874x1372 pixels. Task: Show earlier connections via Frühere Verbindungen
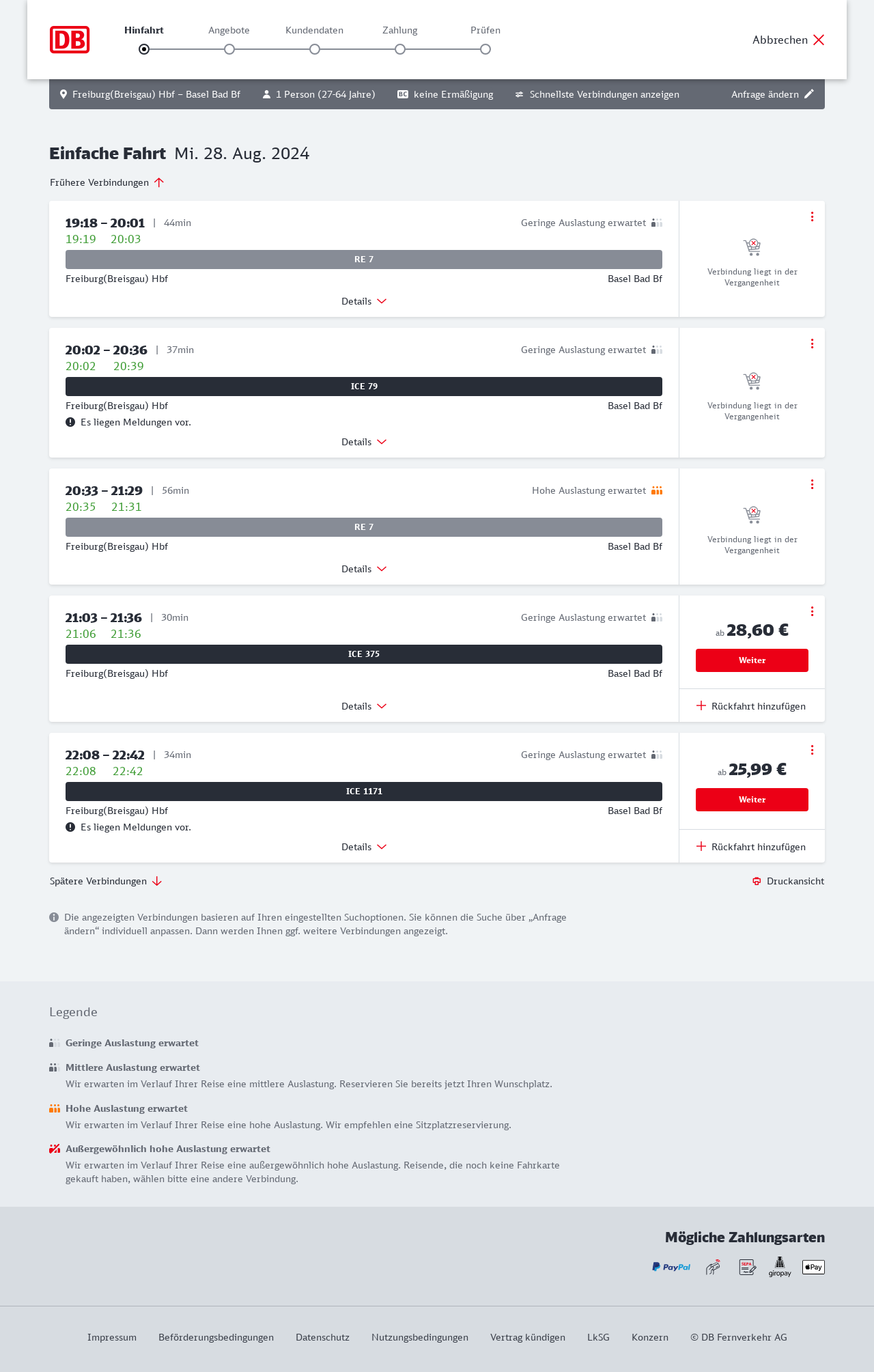107,182
